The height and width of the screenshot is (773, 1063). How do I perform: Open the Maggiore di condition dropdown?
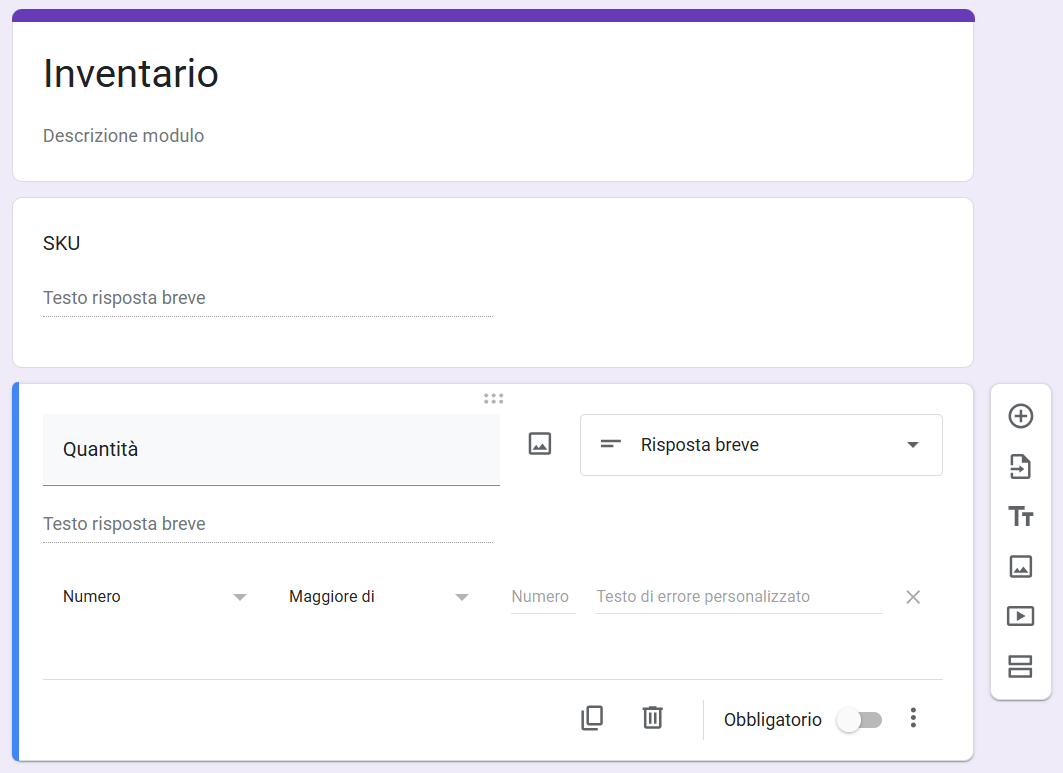coord(378,596)
